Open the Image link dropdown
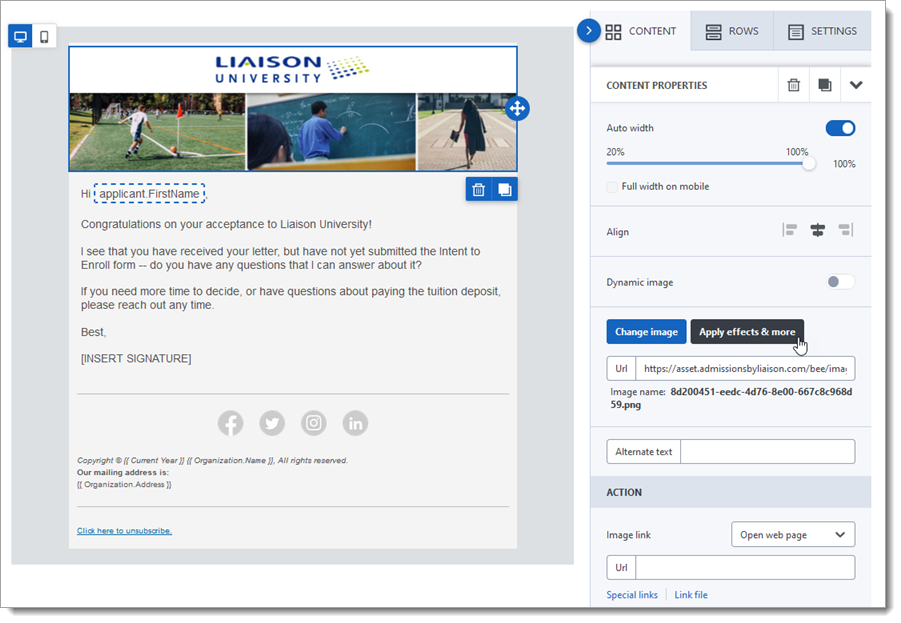Viewport: 901px width, 623px height. click(x=793, y=534)
